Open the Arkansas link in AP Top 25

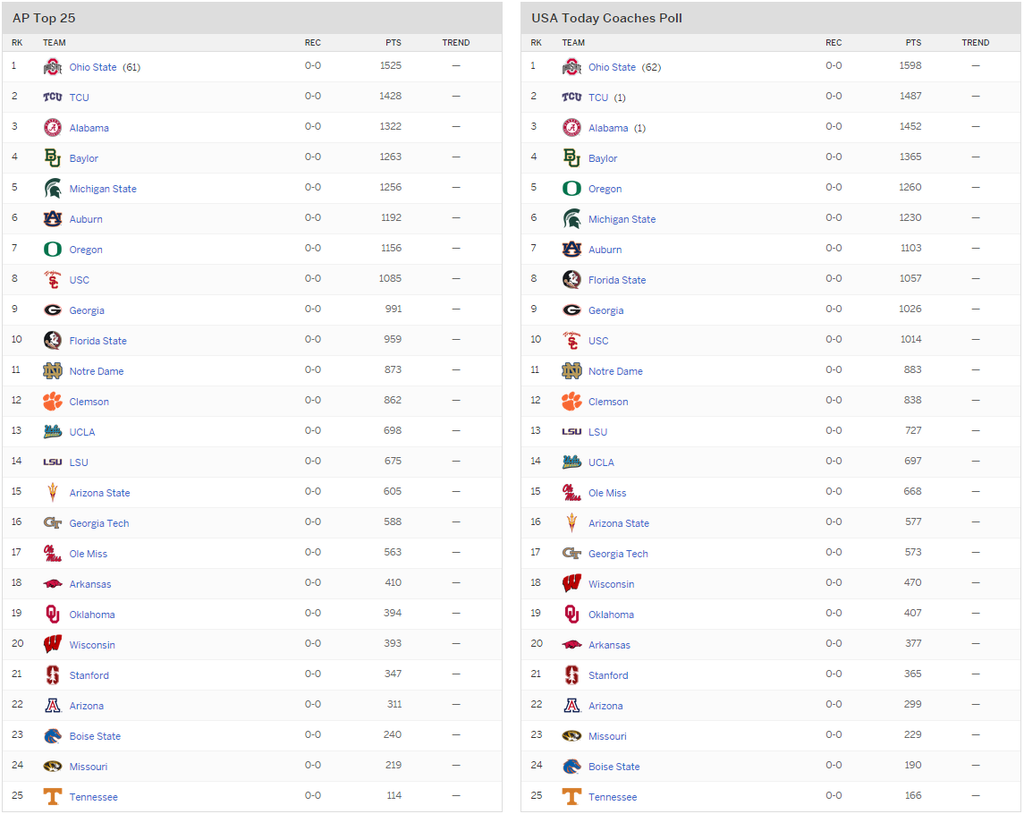[90, 584]
